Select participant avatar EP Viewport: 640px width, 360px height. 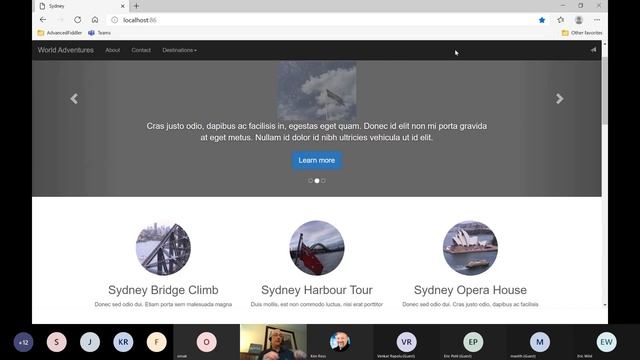click(473, 342)
